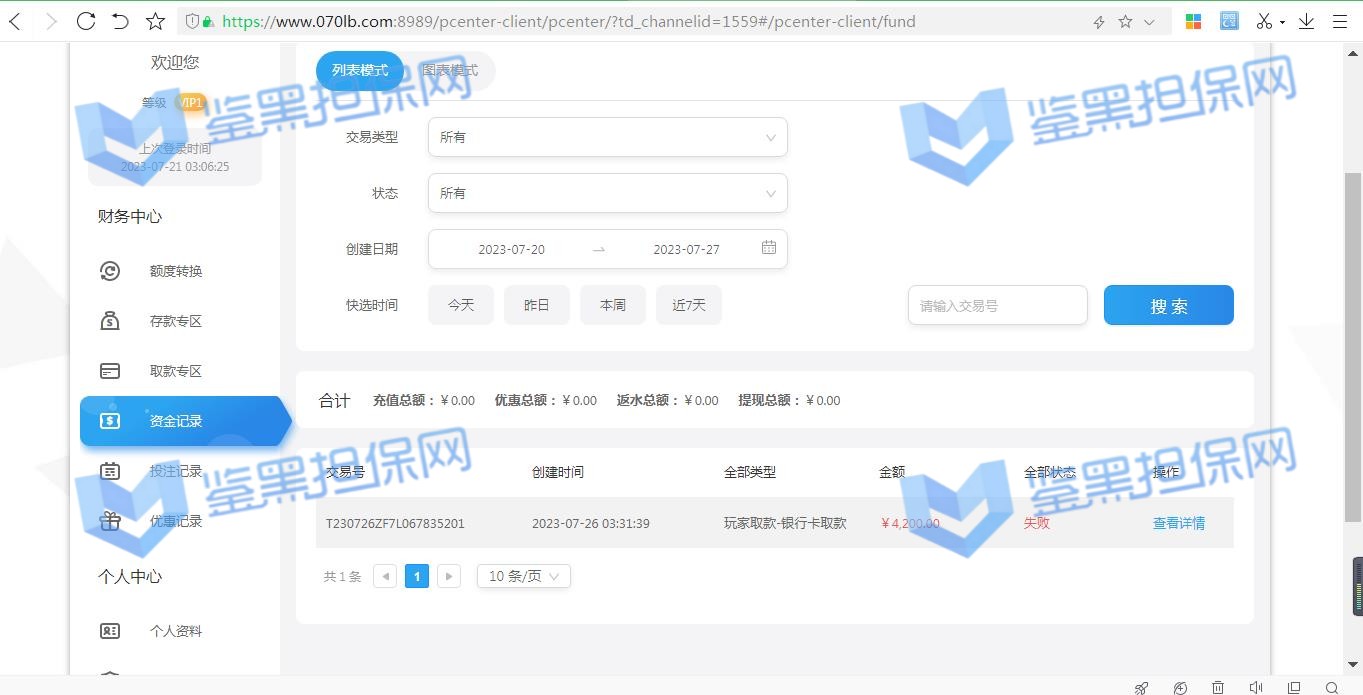Click the page vertical scrollbar
1363x695 pixels.
point(1353,350)
